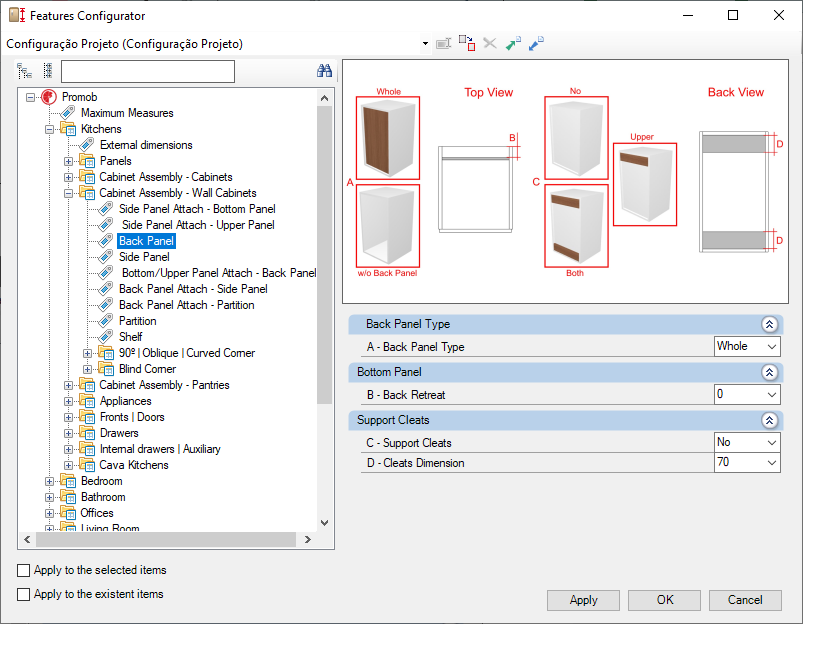The height and width of the screenshot is (655, 830).
Task: Open the Configuração Projeto dropdown arrow
Action: [425, 44]
